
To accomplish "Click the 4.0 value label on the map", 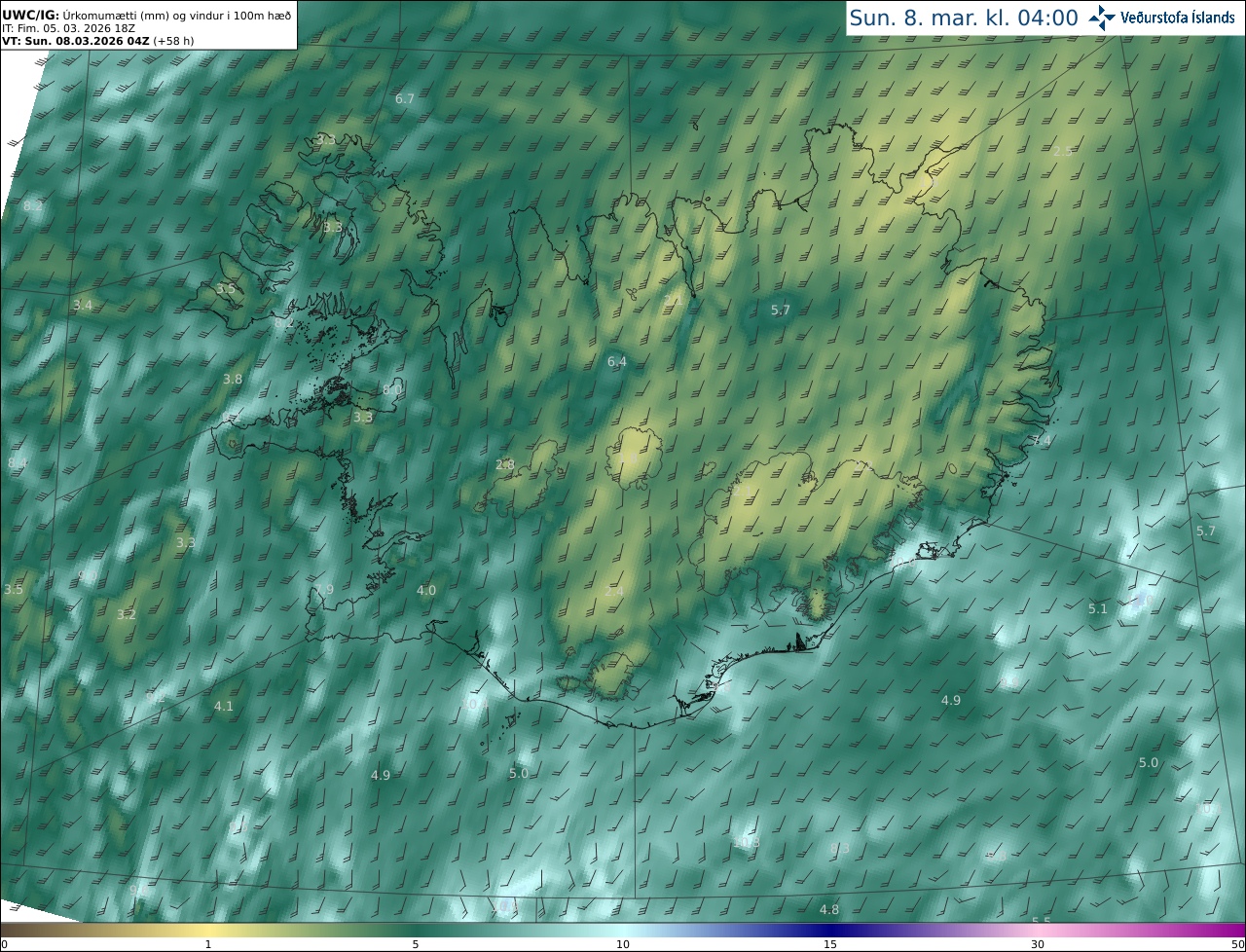I will pos(426,591).
